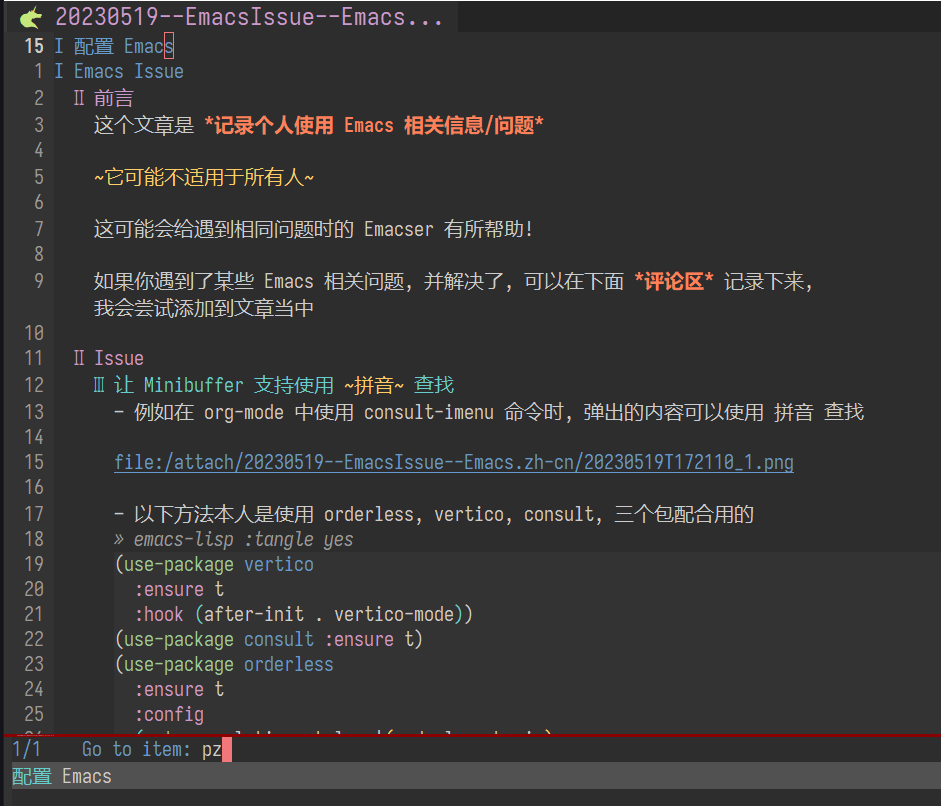The width and height of the screenshot is (941, 806).
Task: Click the "Go to item:" minibuffer input
Action: pos(217,750)
